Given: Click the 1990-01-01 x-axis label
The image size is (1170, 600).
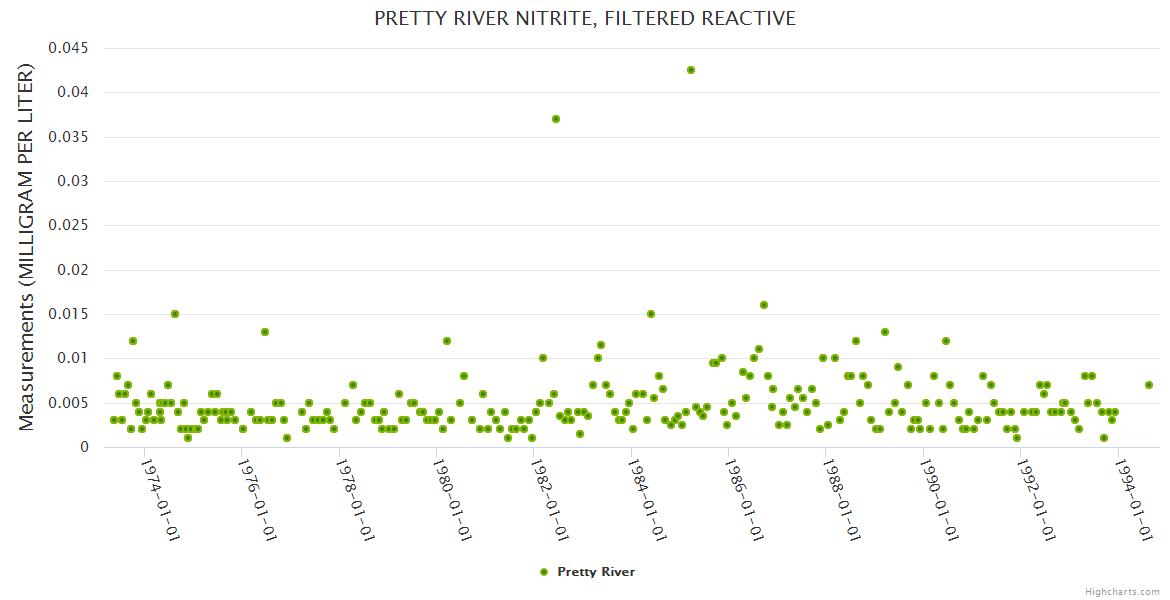Looking at the screenshot, I should pyautogui.click(x=938, y=500).
